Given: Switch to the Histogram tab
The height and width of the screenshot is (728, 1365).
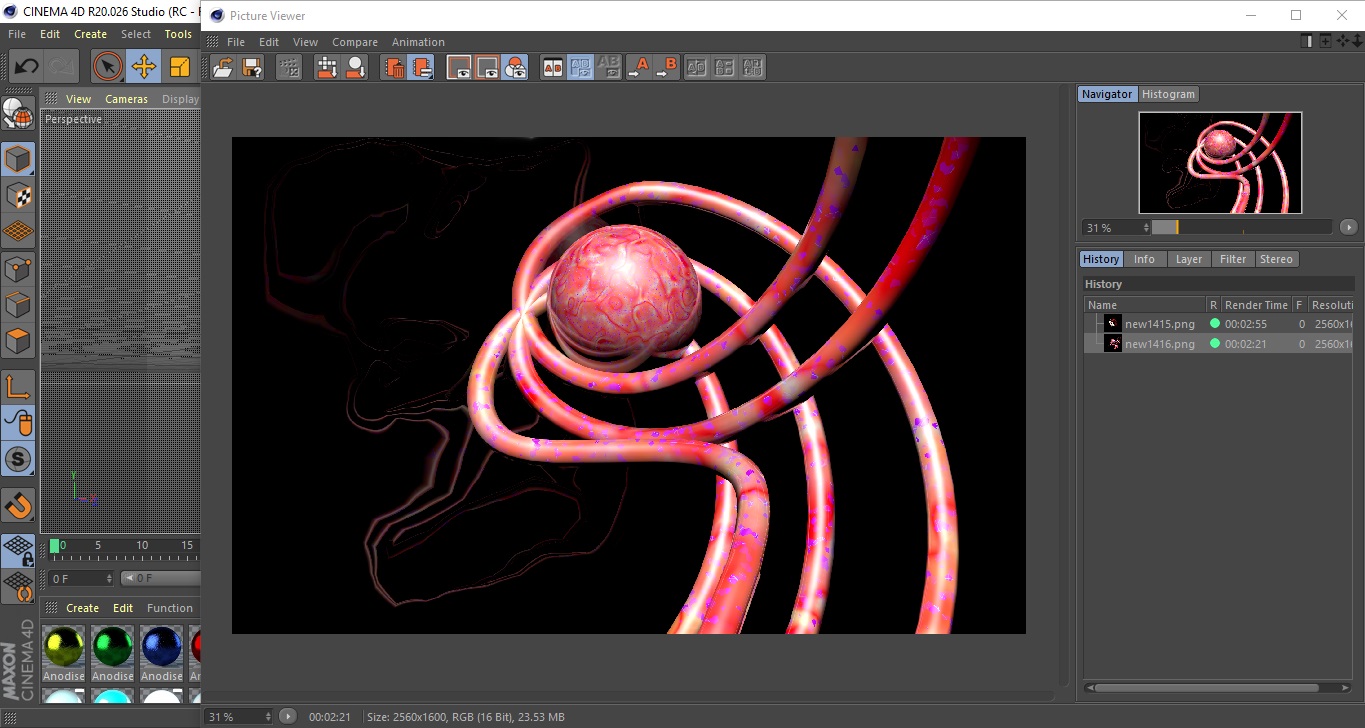Looking at the screenshot, I should (1168, 94).
